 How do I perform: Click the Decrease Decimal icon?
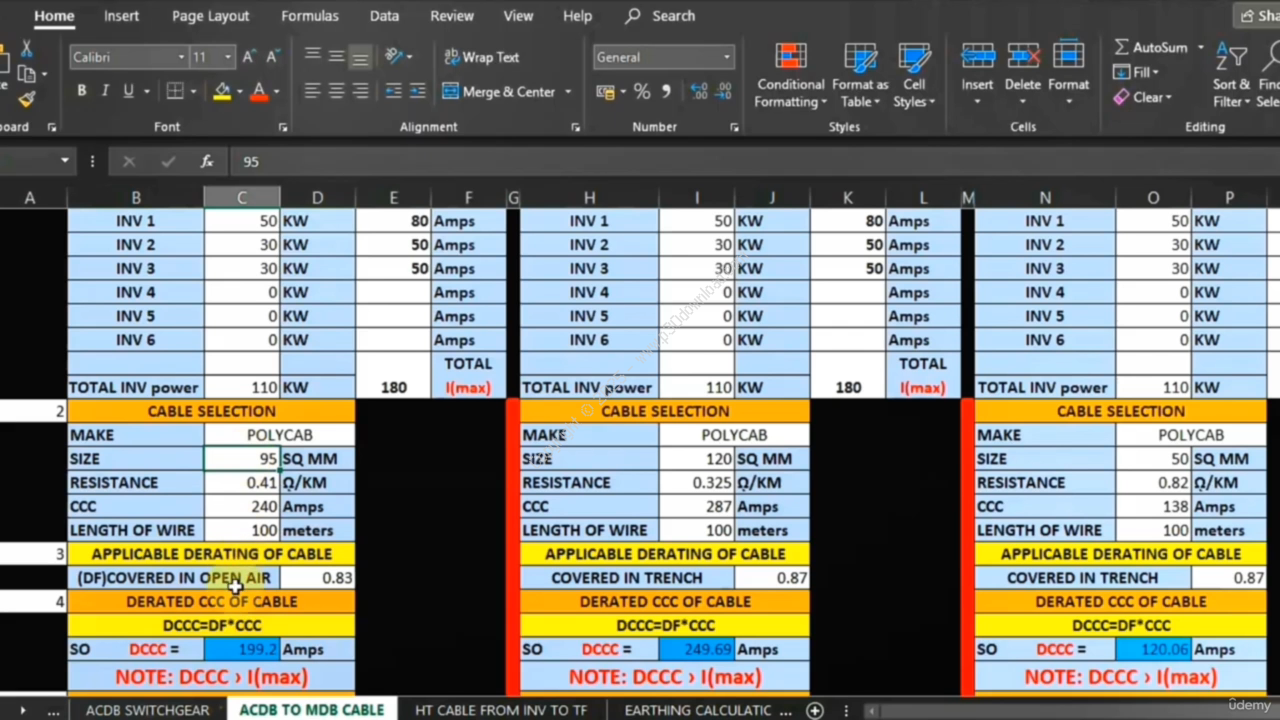click(x=725, y=92)
